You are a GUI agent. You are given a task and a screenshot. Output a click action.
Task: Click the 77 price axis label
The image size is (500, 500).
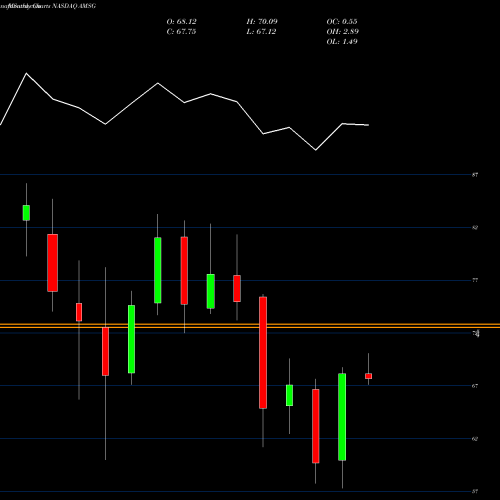(475, 280)
